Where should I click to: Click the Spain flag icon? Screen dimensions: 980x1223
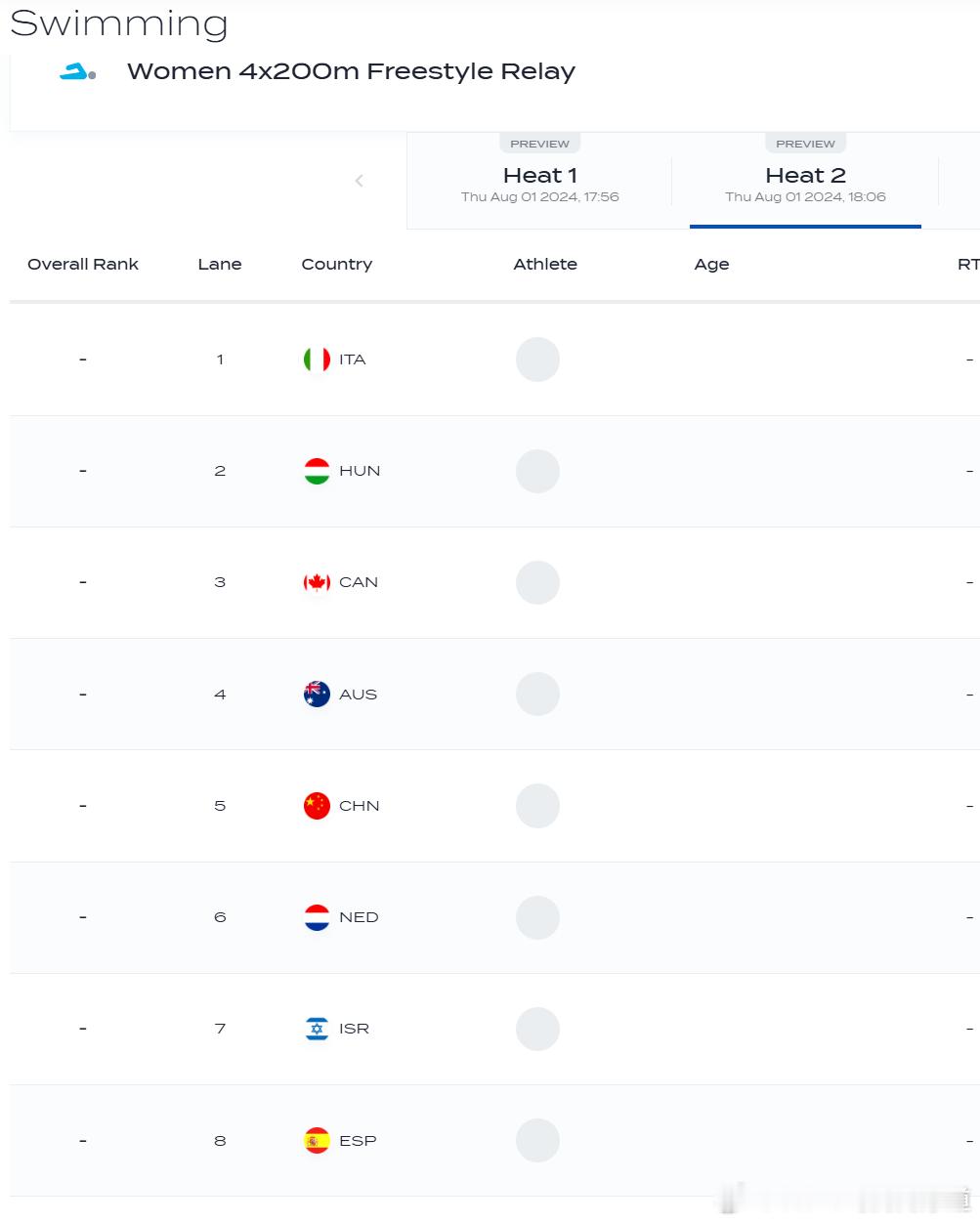(317, 1140)
